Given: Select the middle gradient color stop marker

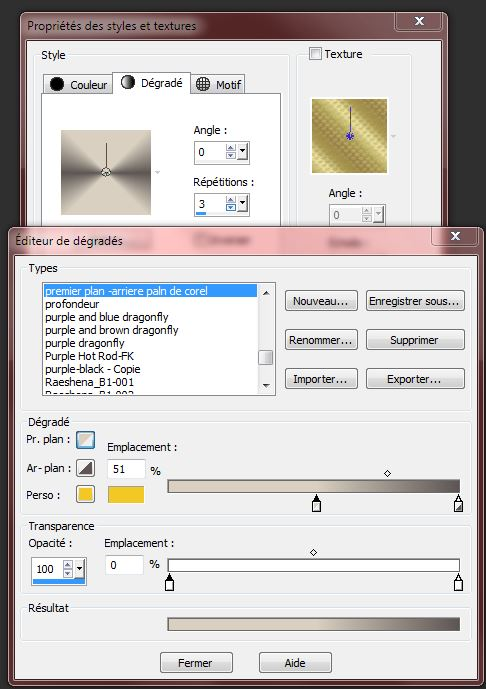Looking at the screenshot, I should pyautogui.click(x=316, y=504).
